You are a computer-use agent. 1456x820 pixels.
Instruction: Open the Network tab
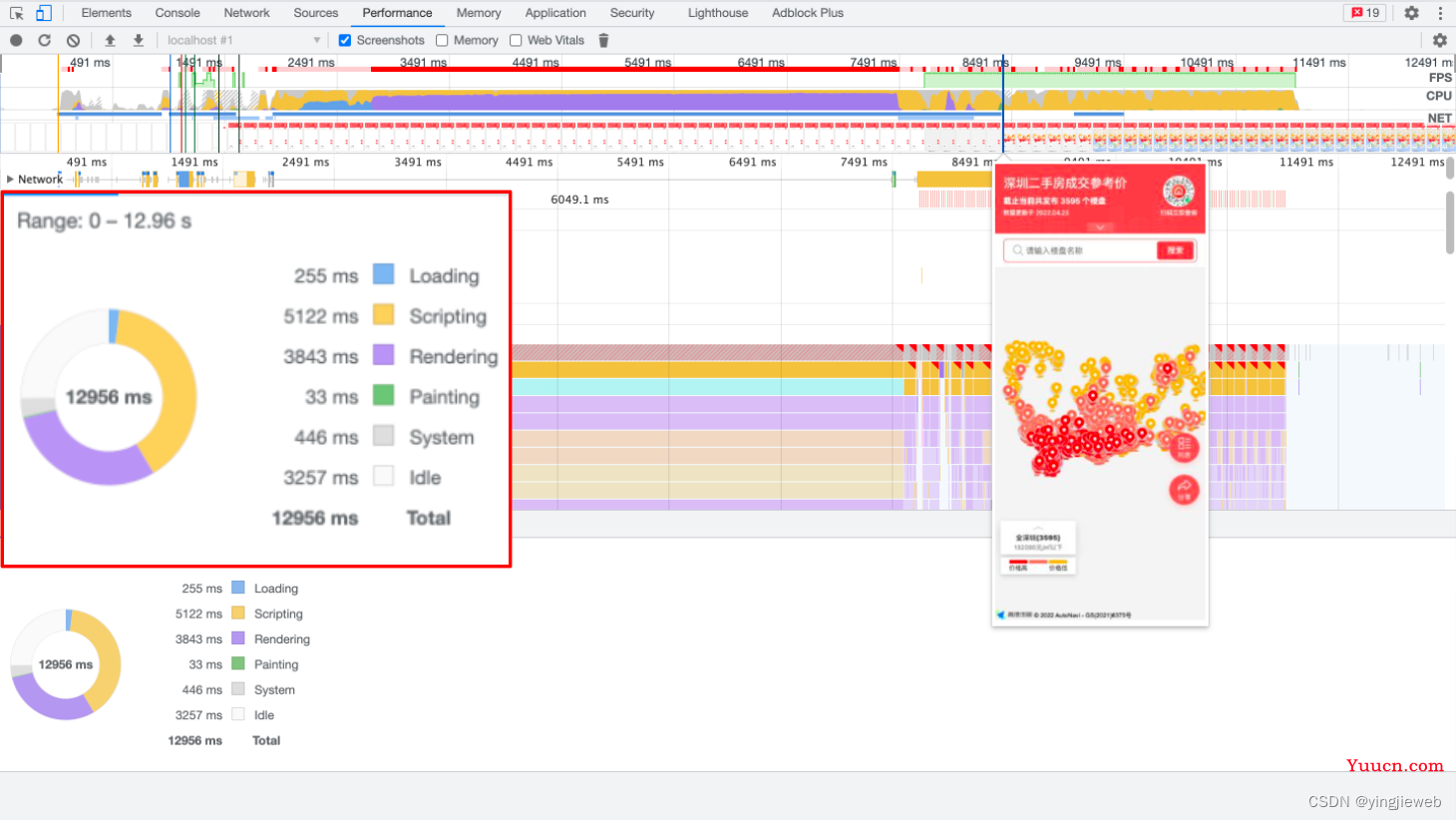[246, 13]
